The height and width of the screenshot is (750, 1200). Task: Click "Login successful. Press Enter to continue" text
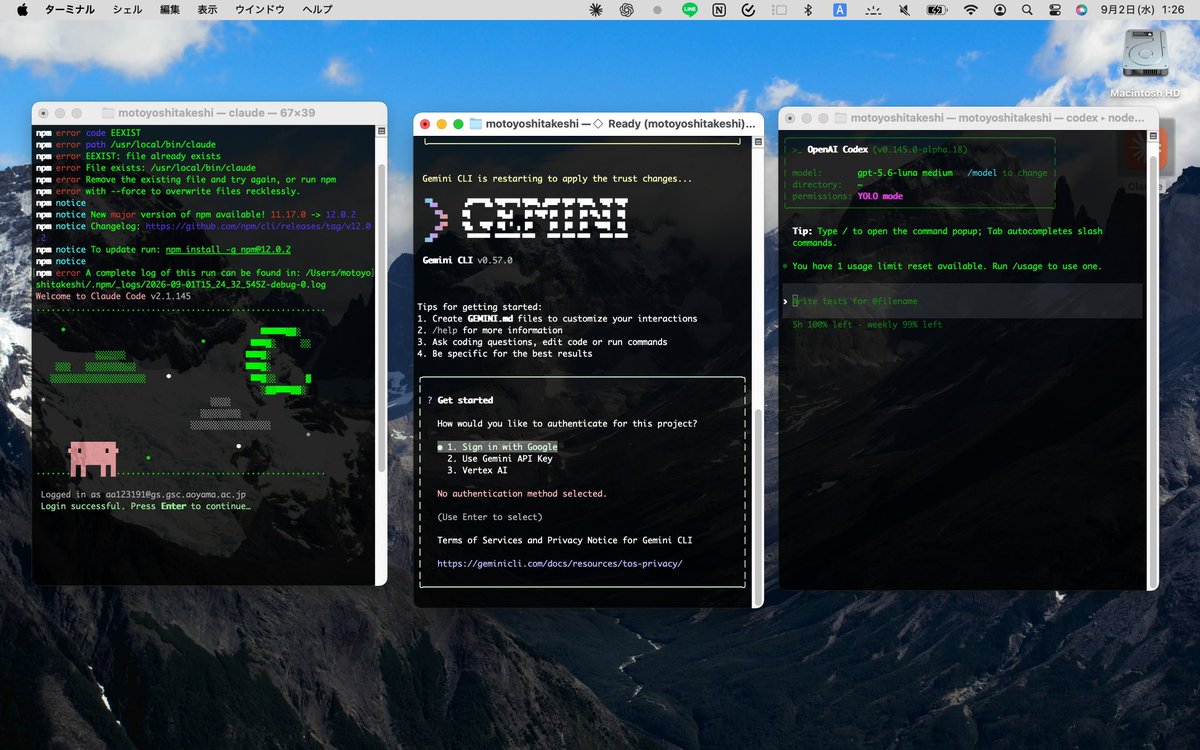tap(145, 506)
